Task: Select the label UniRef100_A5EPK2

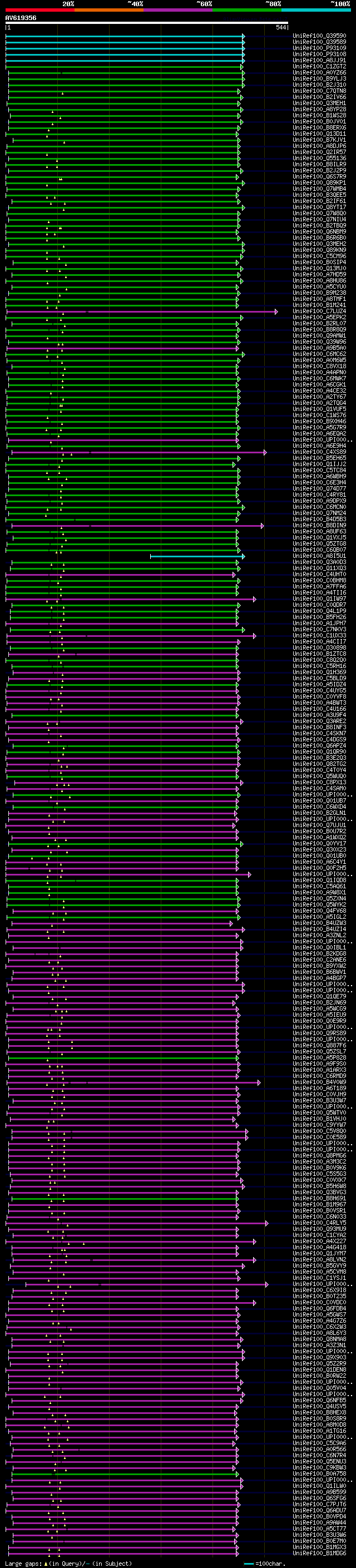Action: [319, 317]
